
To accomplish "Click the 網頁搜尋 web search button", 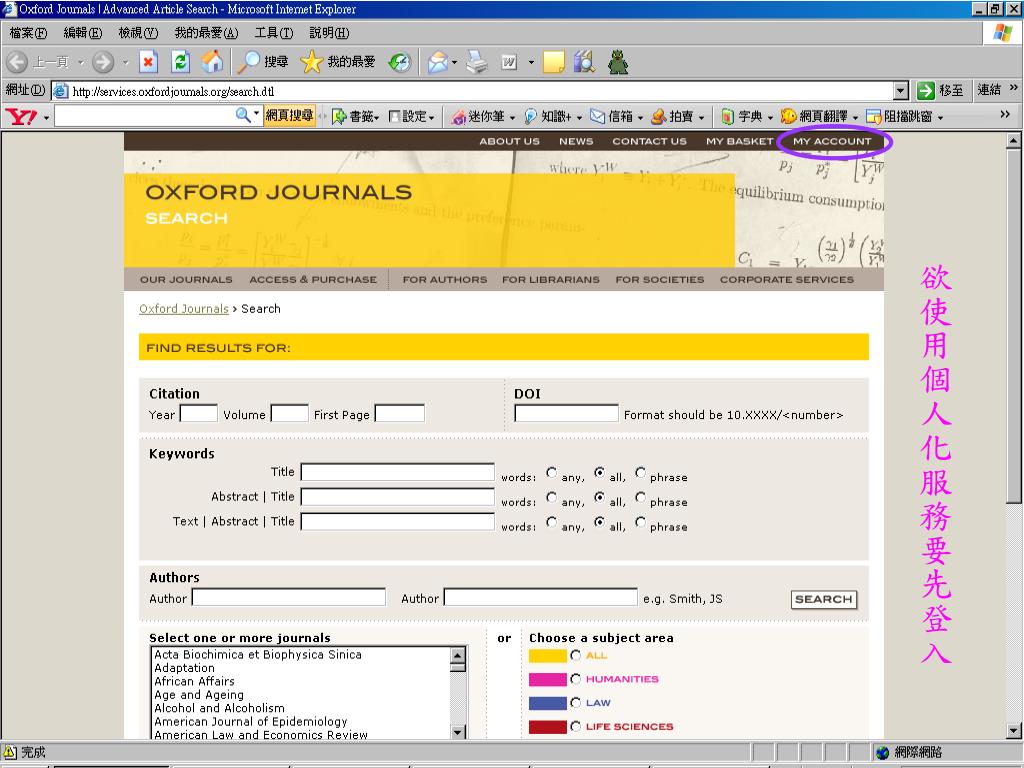I will 289,116.
